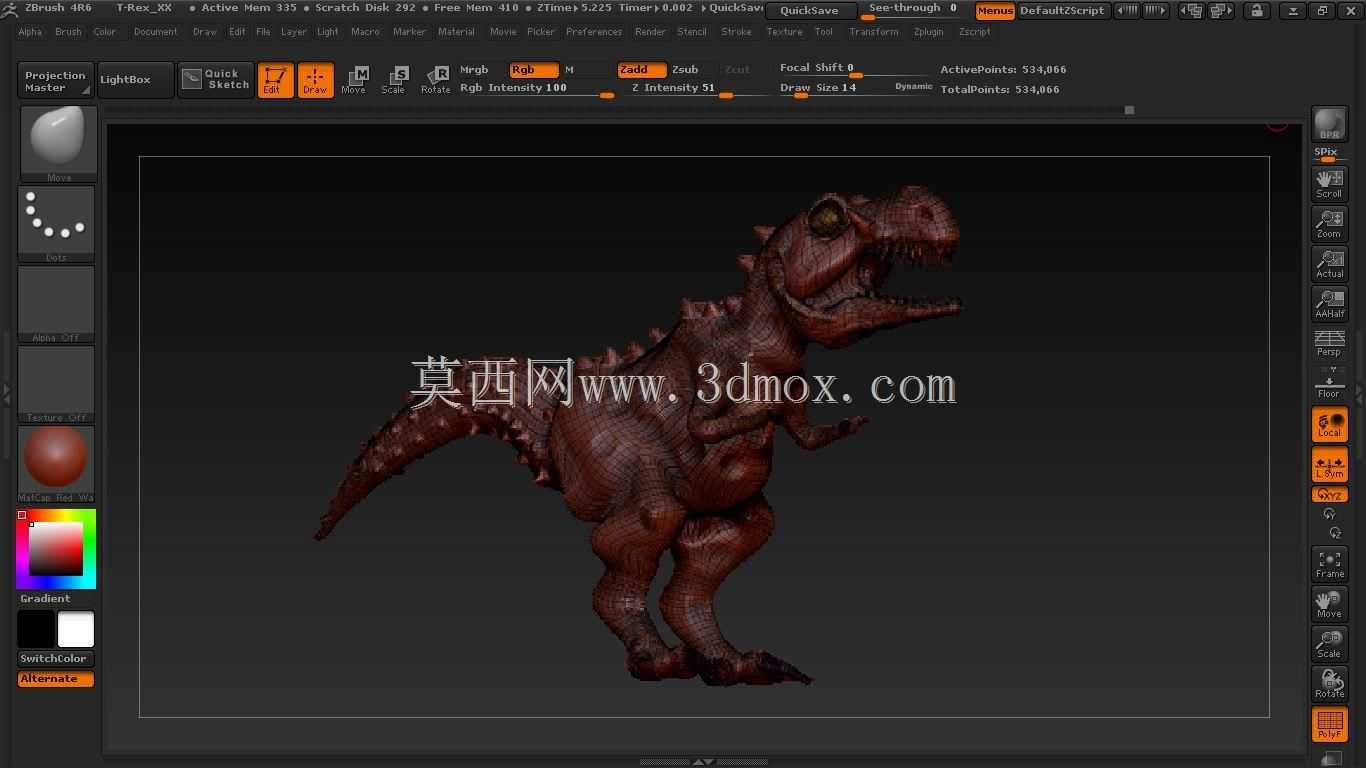This screenshot has width=1366, height=768.
Task: Toggle Persp perspective view
Action: coord(1329,343)
